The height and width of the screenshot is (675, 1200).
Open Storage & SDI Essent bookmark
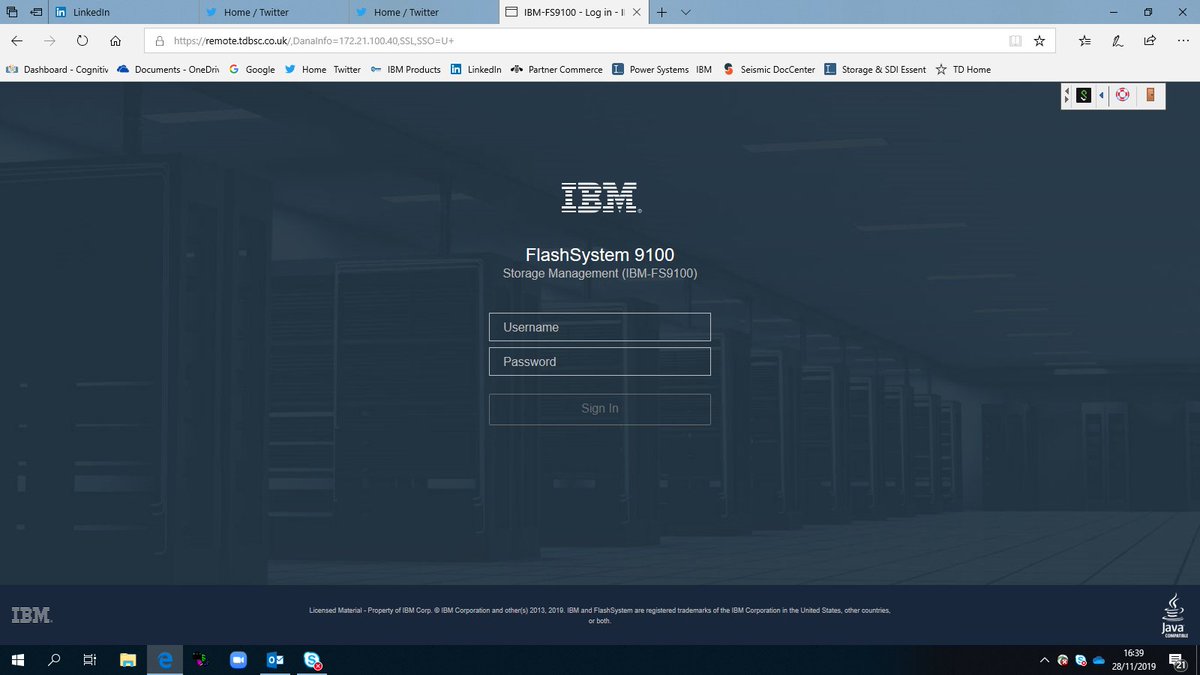[876, 70]
